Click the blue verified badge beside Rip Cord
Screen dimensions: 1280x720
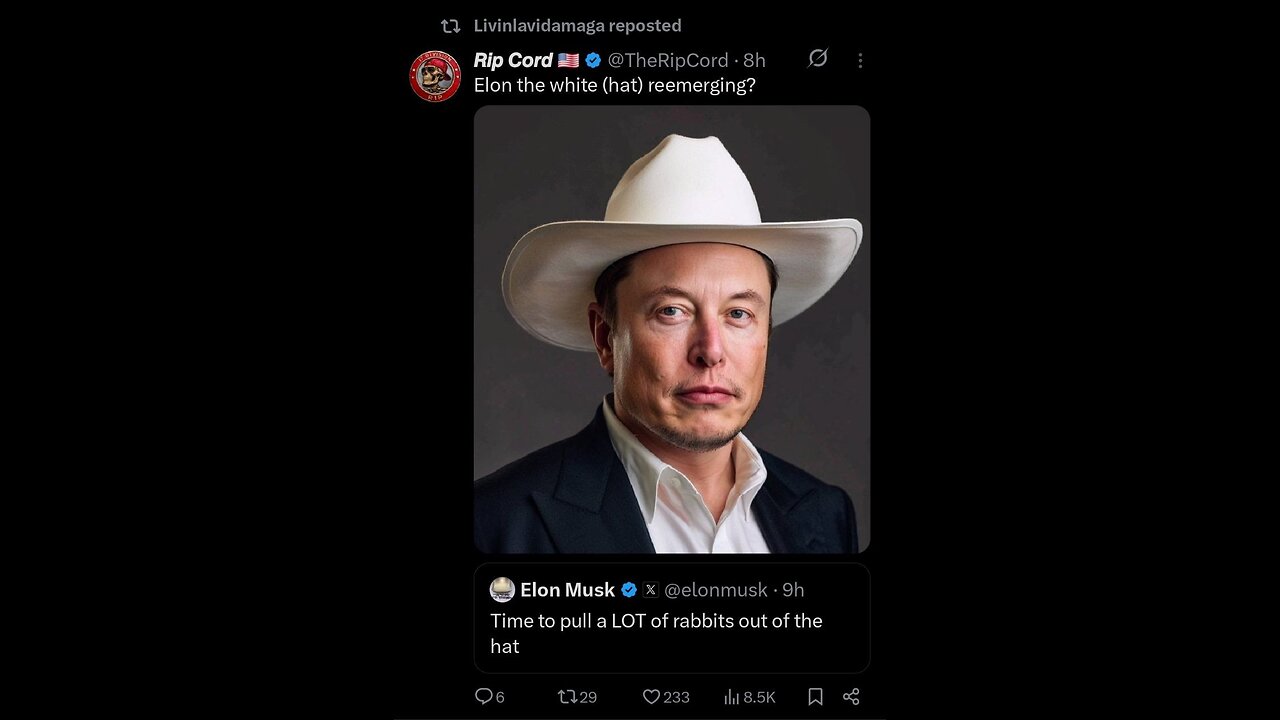593,60
